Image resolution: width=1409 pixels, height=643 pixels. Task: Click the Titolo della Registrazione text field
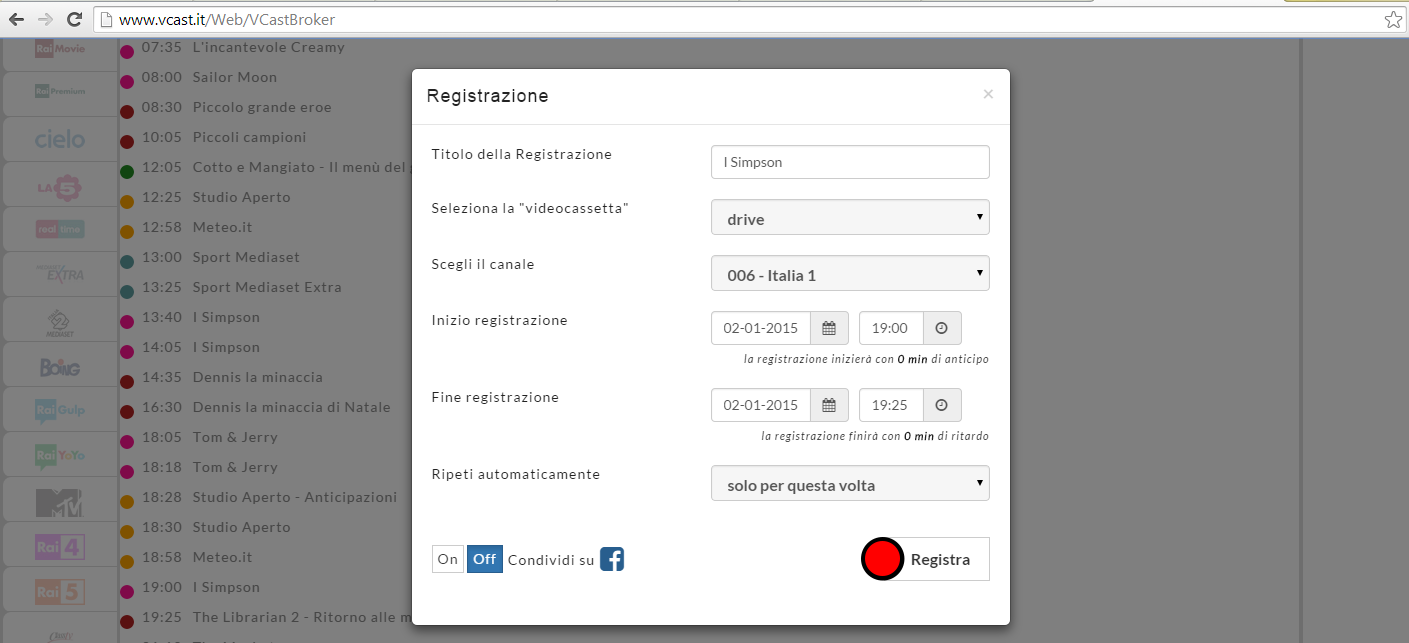850,162
